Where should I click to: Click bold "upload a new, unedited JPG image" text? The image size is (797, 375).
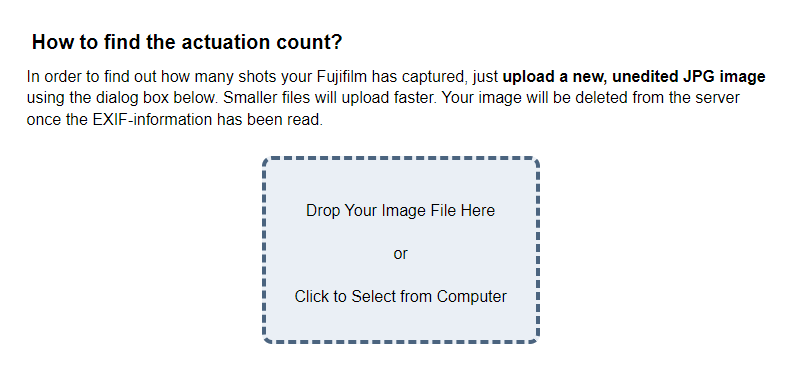[634, 77]
